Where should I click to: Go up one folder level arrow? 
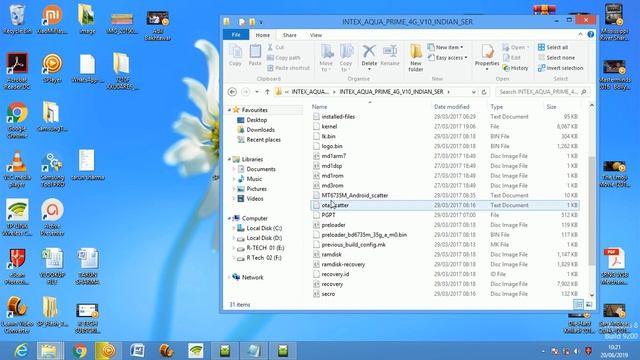[x=267, y=92]
